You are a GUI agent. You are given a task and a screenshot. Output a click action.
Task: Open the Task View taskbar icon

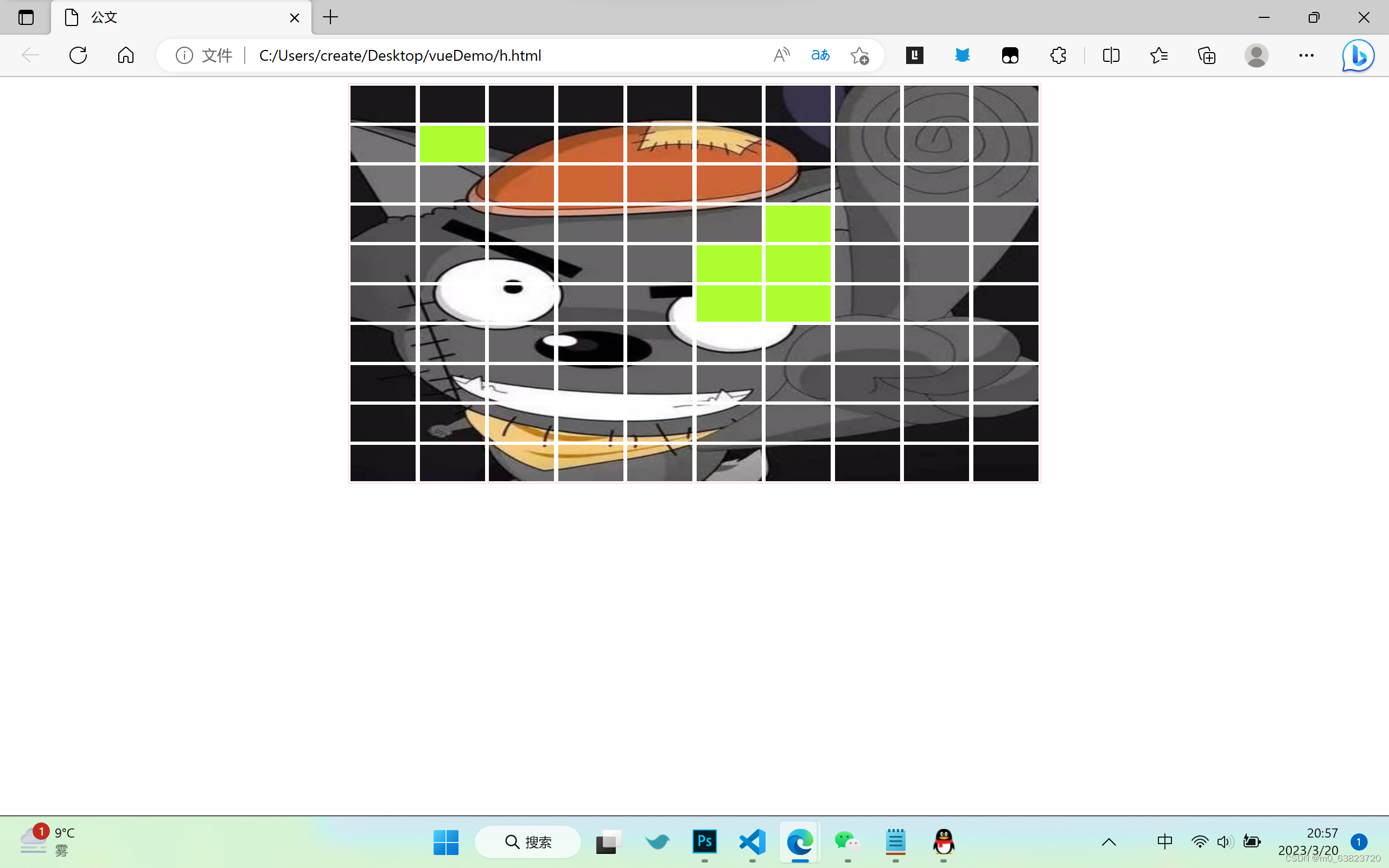click(x=609, y=842)
